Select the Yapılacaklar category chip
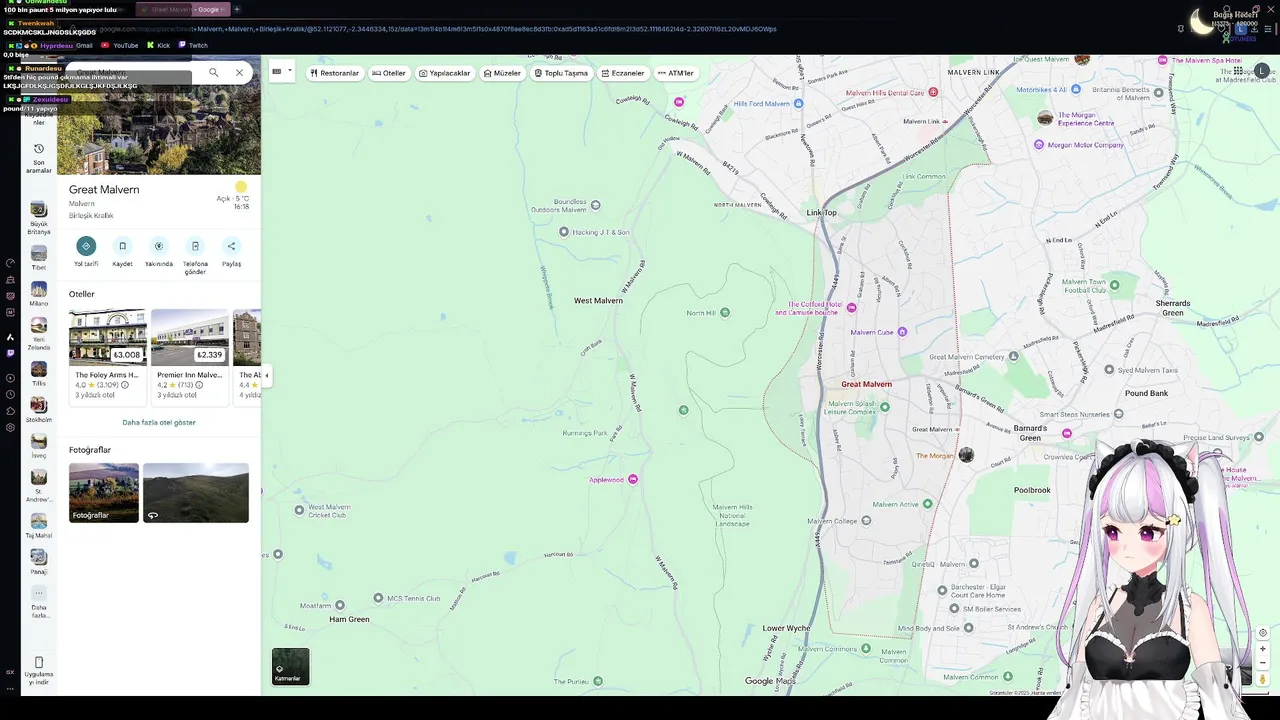Viewport: 1280px width, 720px height. (444, 73)
